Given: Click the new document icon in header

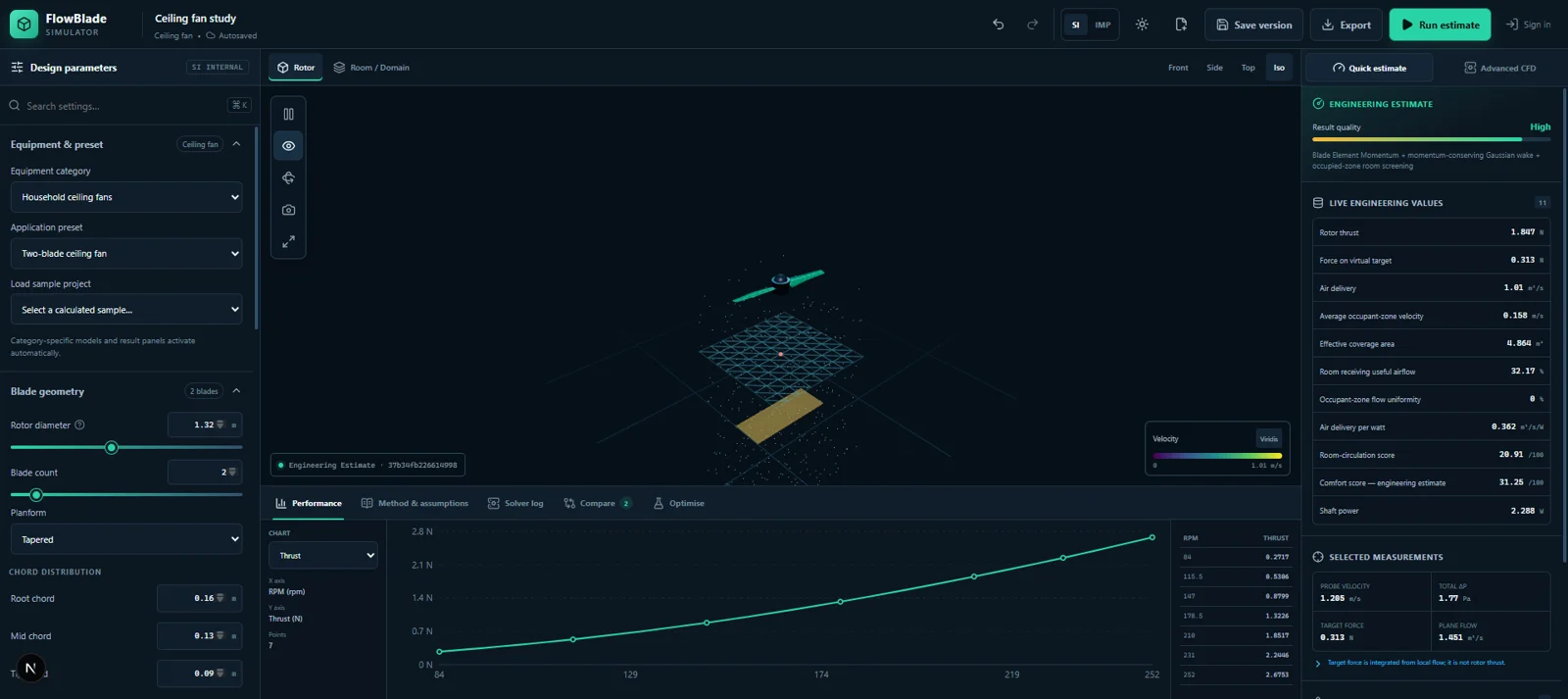Looking at the screenshot, I should click(x=1181, y=25).
